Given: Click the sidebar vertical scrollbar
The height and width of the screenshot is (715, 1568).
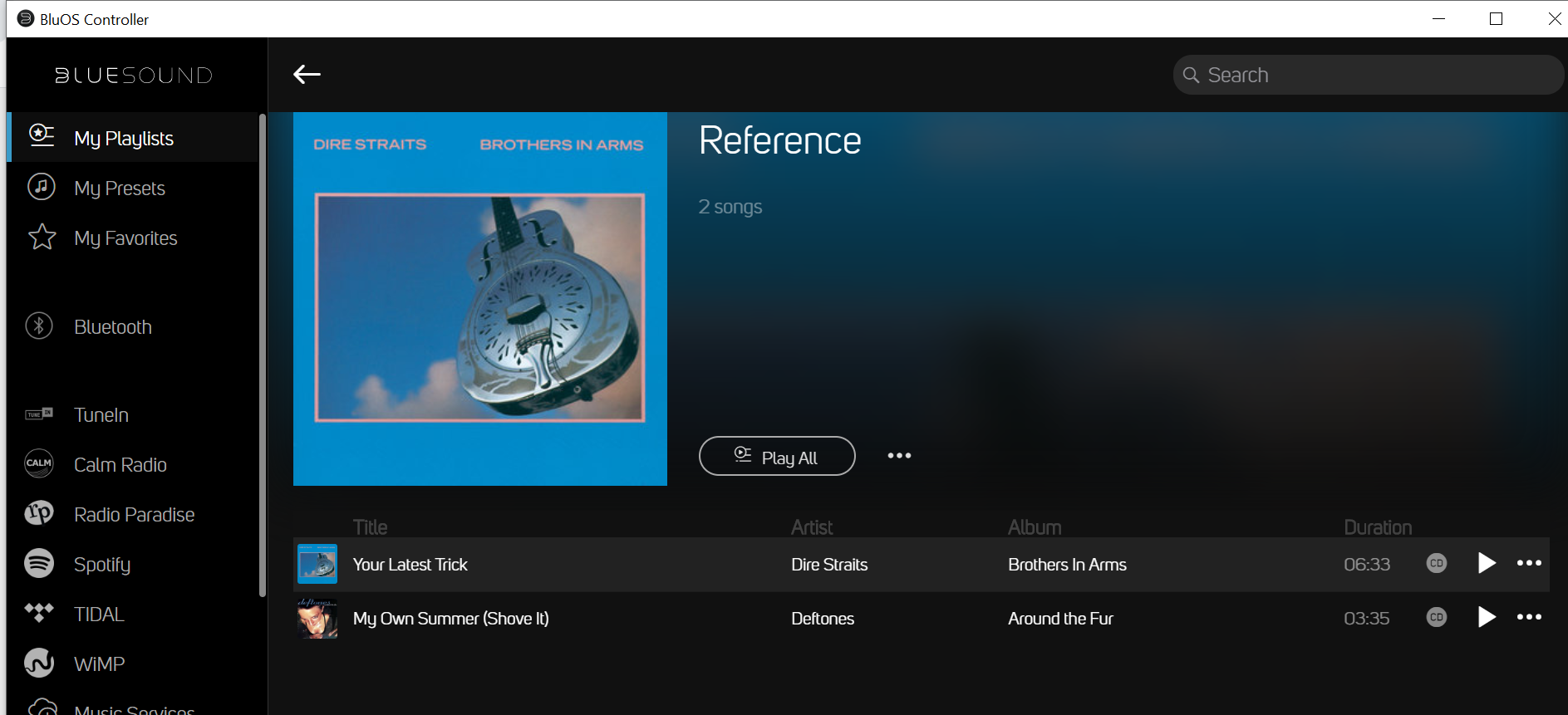Looking at the screenshot, I should coord(263,357).
